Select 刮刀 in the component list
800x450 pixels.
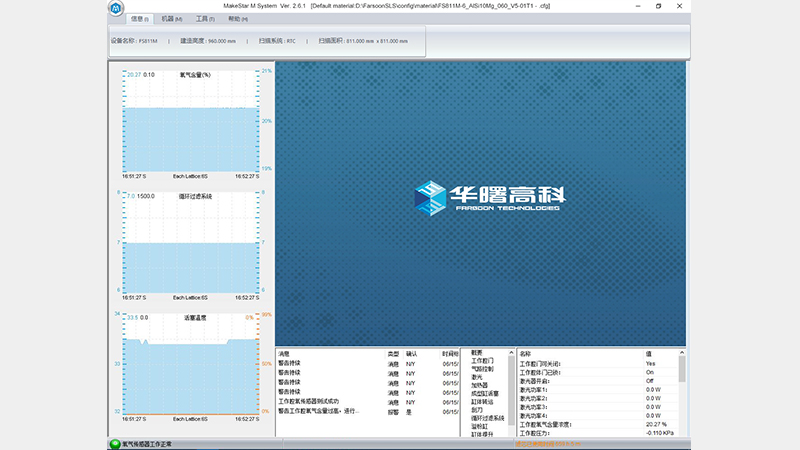point(477,410)
